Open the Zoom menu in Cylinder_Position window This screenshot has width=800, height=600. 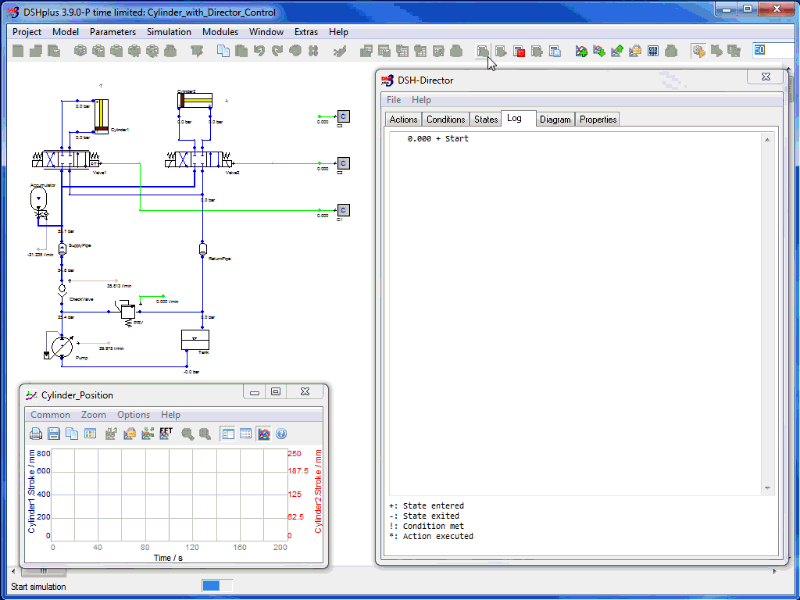[93, 415]
